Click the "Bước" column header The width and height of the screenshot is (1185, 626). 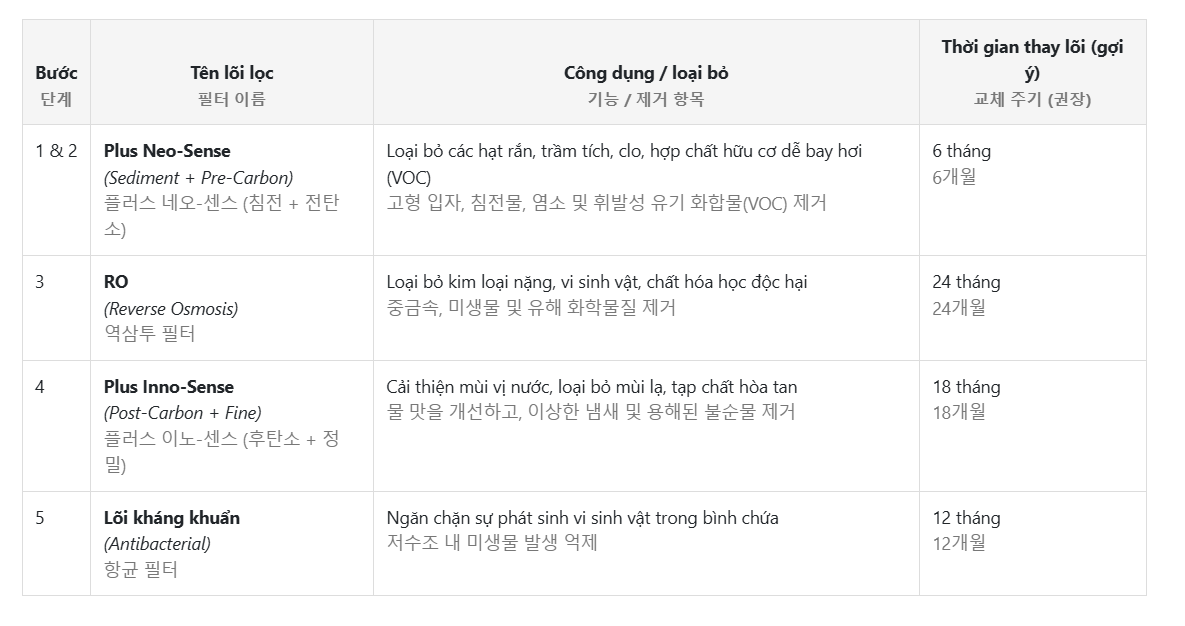[56, 73]
